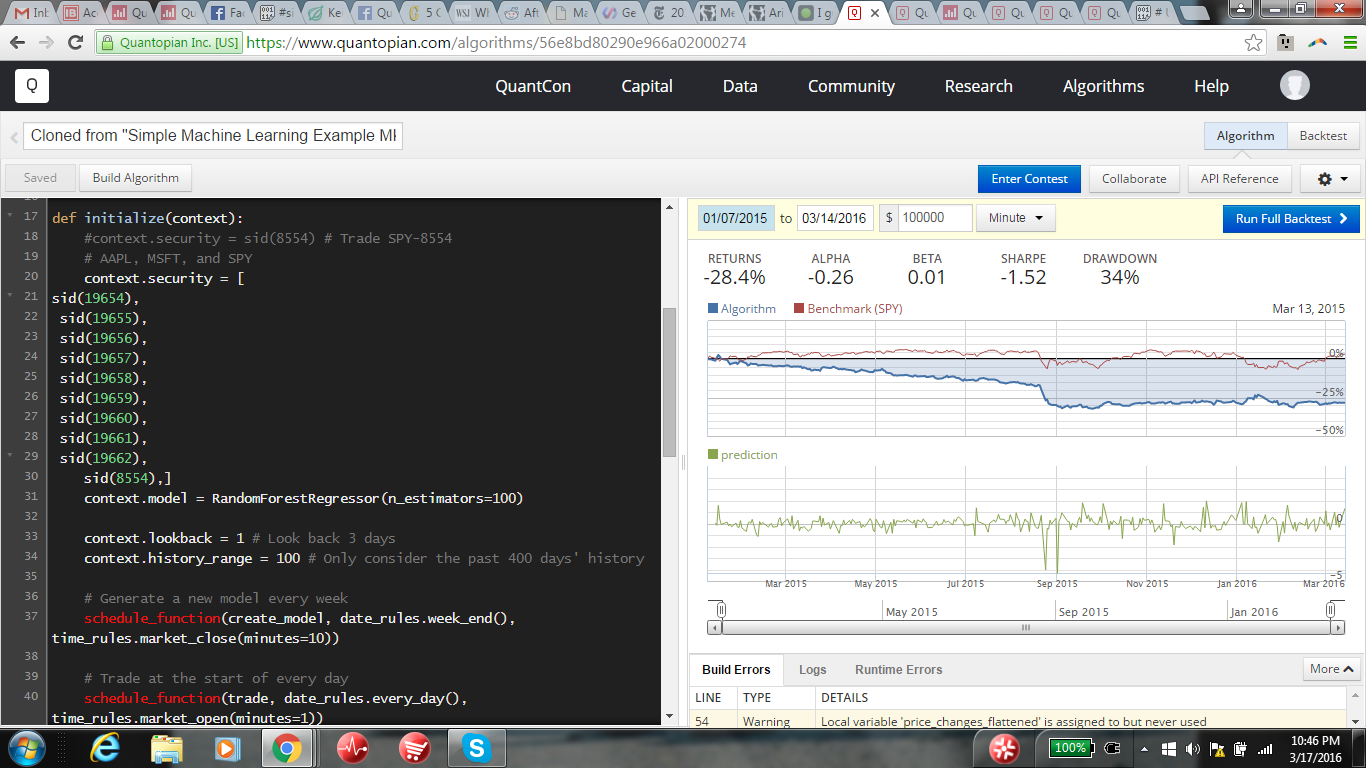
Task: Open the user profile avatar menu
Action: tap(1295, 86)
